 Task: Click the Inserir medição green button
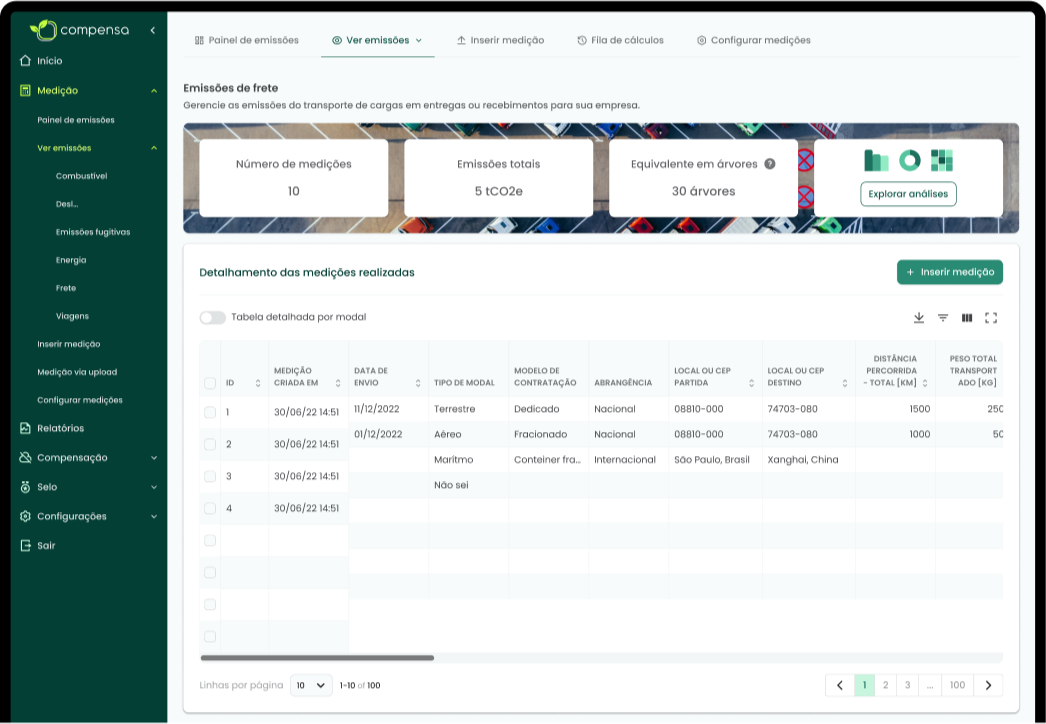[x=949, y=272]
